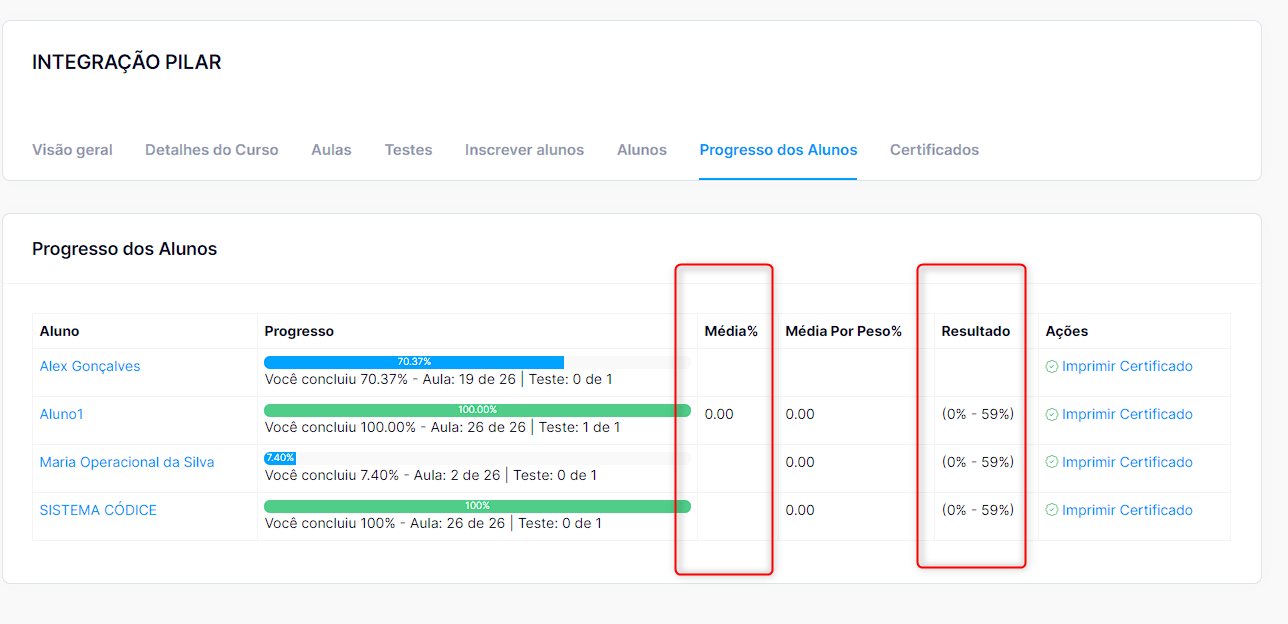Viewport: 1288px width, 624px height.
Task: Click certificate check icon for Maria Operacional
Action: 1051,463
